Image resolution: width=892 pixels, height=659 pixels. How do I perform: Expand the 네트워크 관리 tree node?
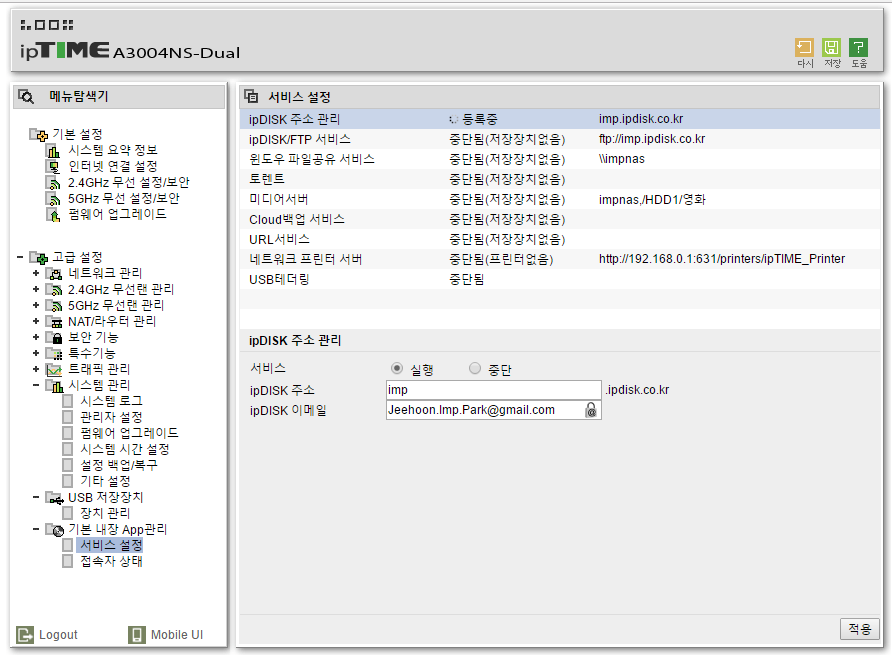click(x=36, y=273)
